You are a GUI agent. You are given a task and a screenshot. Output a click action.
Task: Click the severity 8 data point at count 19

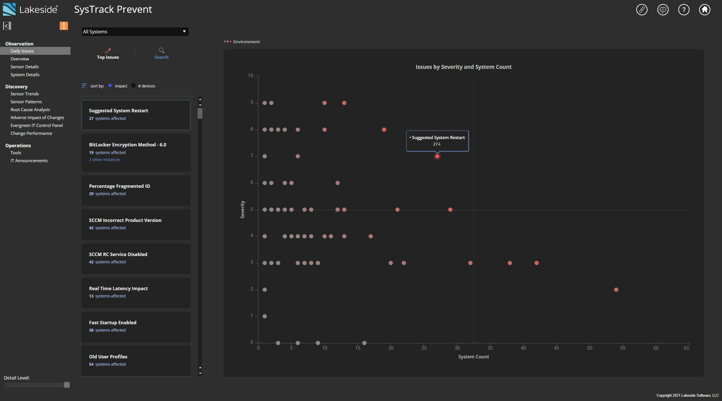(x=384, y=130)
